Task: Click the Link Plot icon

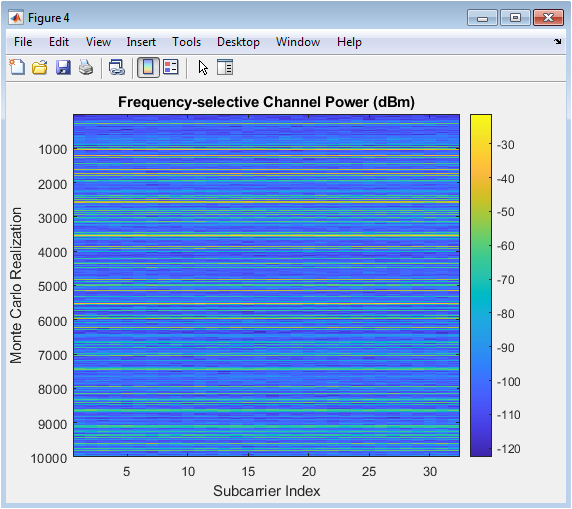Action: [117, 68]
